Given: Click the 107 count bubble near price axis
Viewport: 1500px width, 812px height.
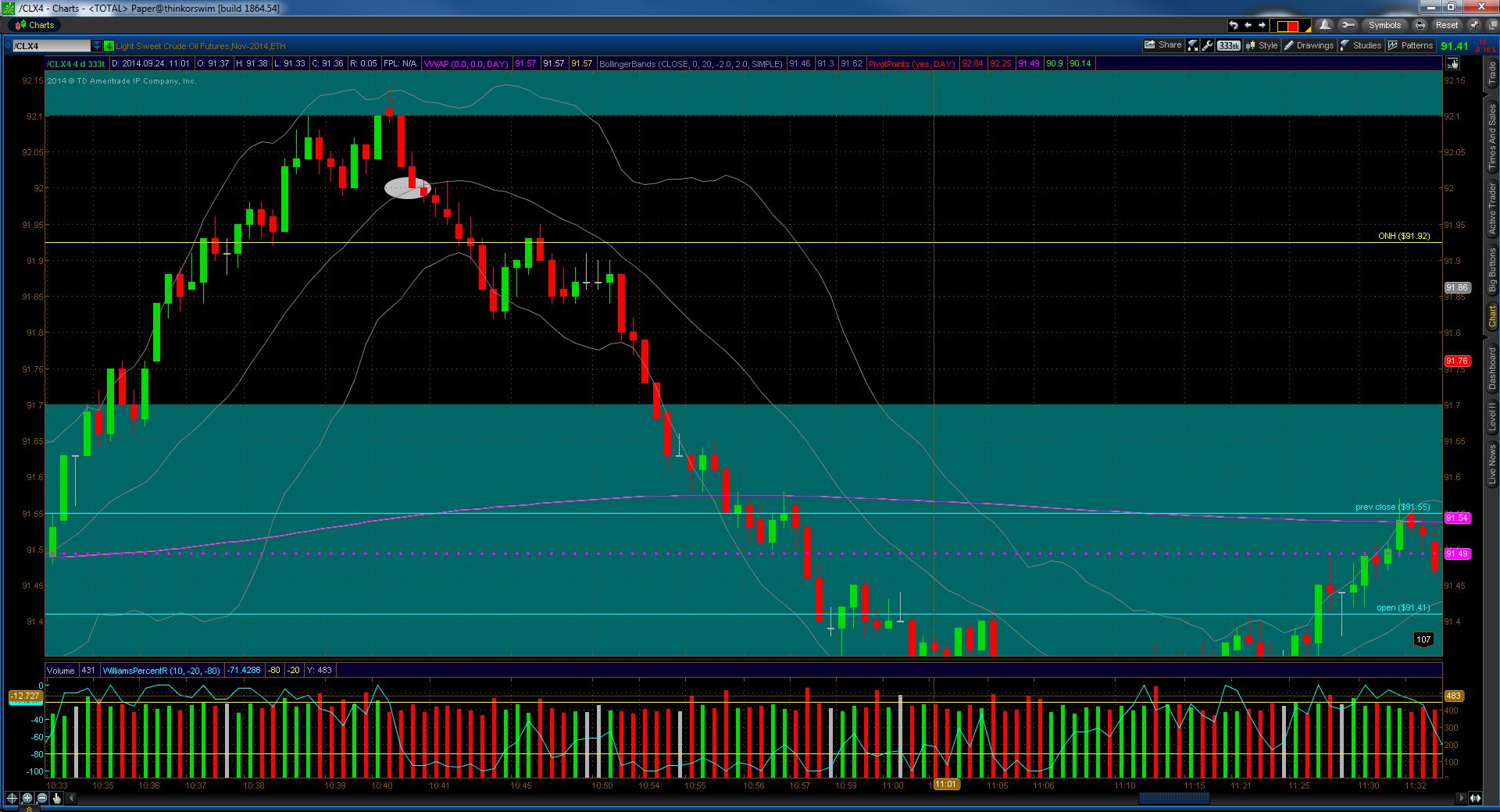Looking at the screenshot, I should (x=1423, y=639).
